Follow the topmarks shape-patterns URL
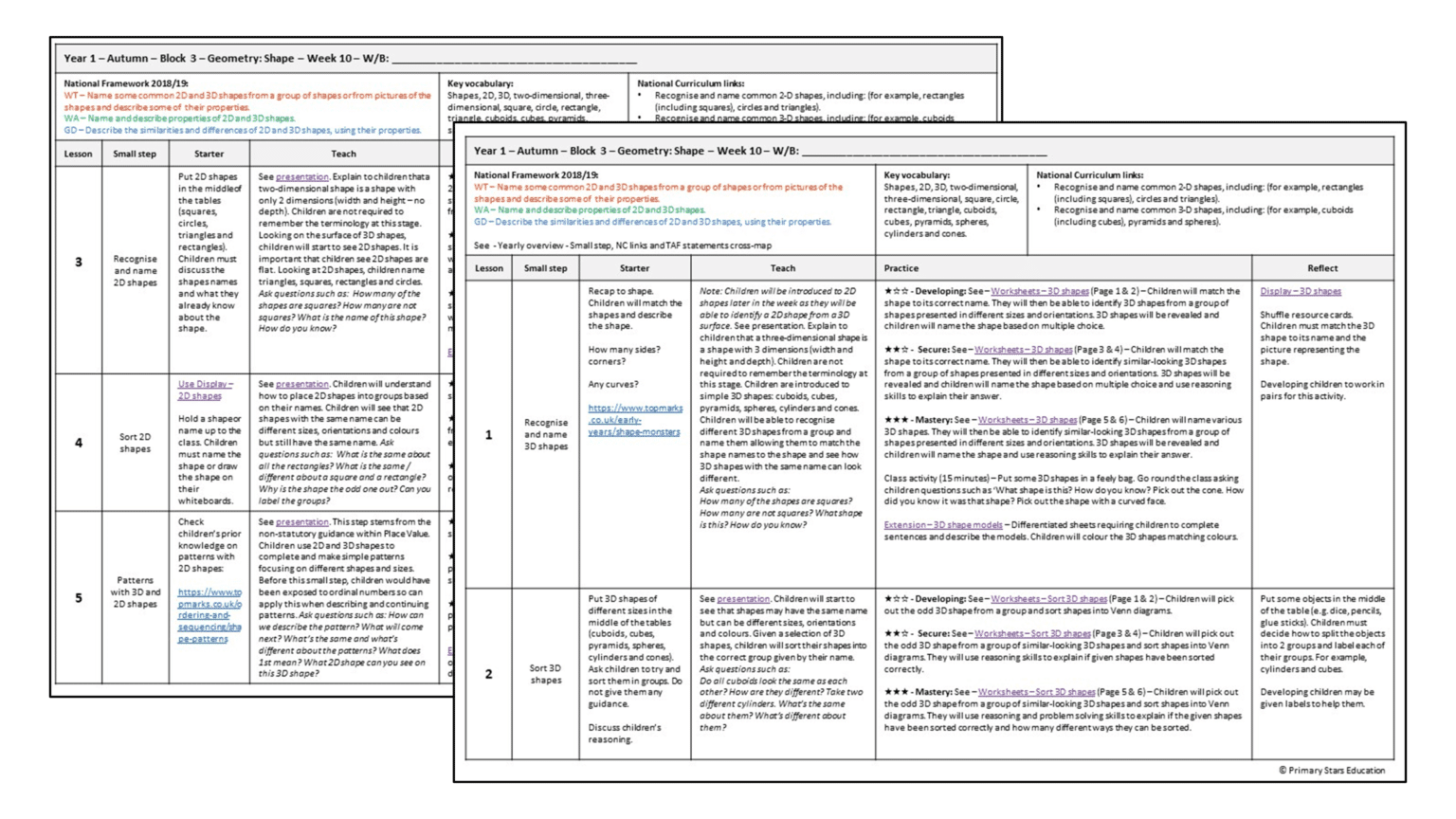Viewport: 1456px width, 819px height. pos(209,615)
